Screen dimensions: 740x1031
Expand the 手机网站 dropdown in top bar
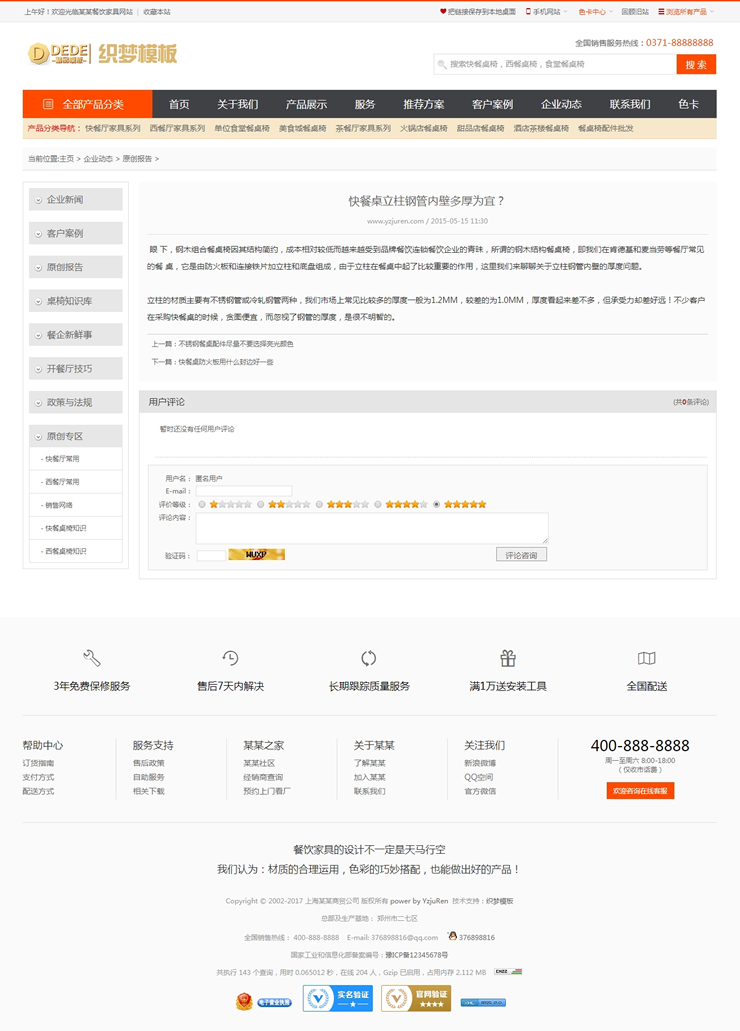547,12
